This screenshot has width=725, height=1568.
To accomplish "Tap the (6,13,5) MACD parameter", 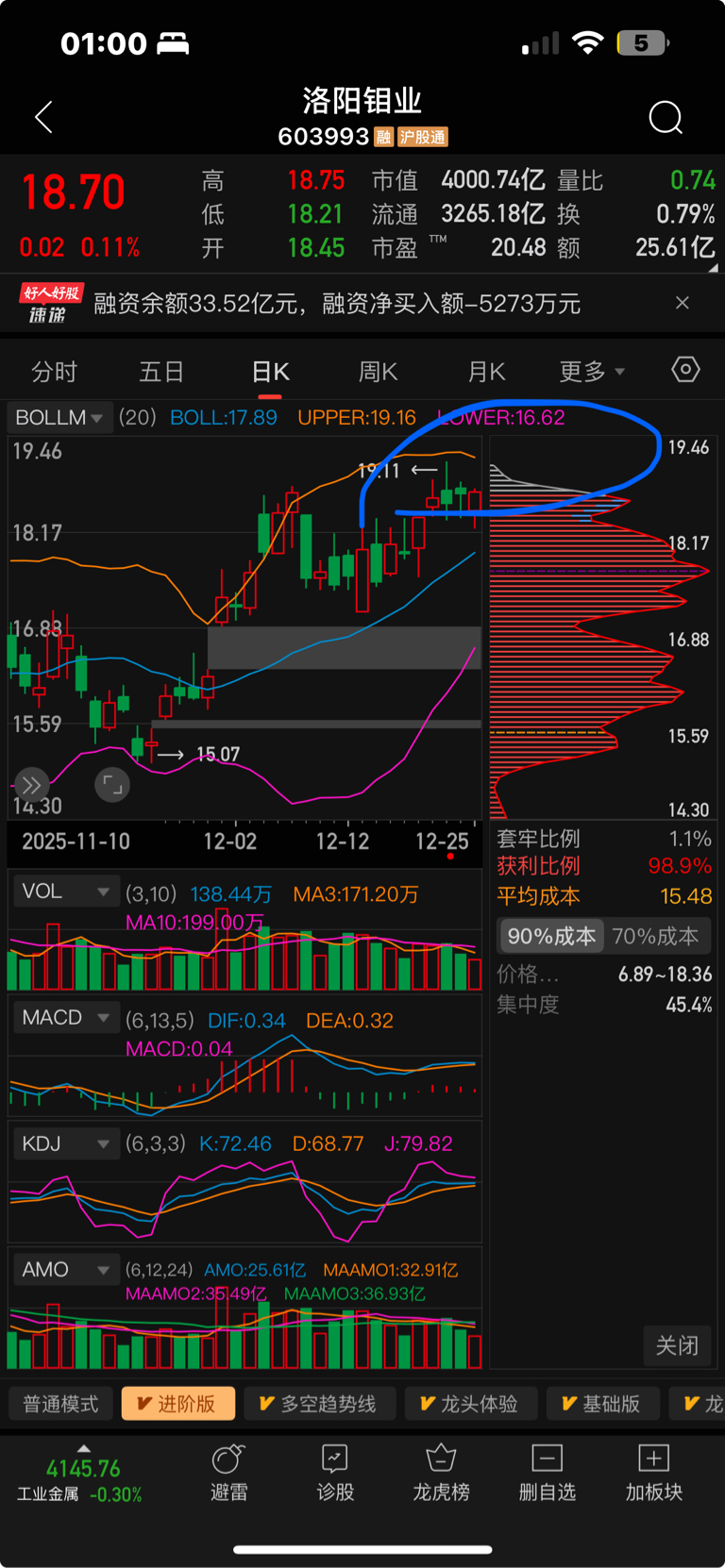I will (x=160, y=1020).
